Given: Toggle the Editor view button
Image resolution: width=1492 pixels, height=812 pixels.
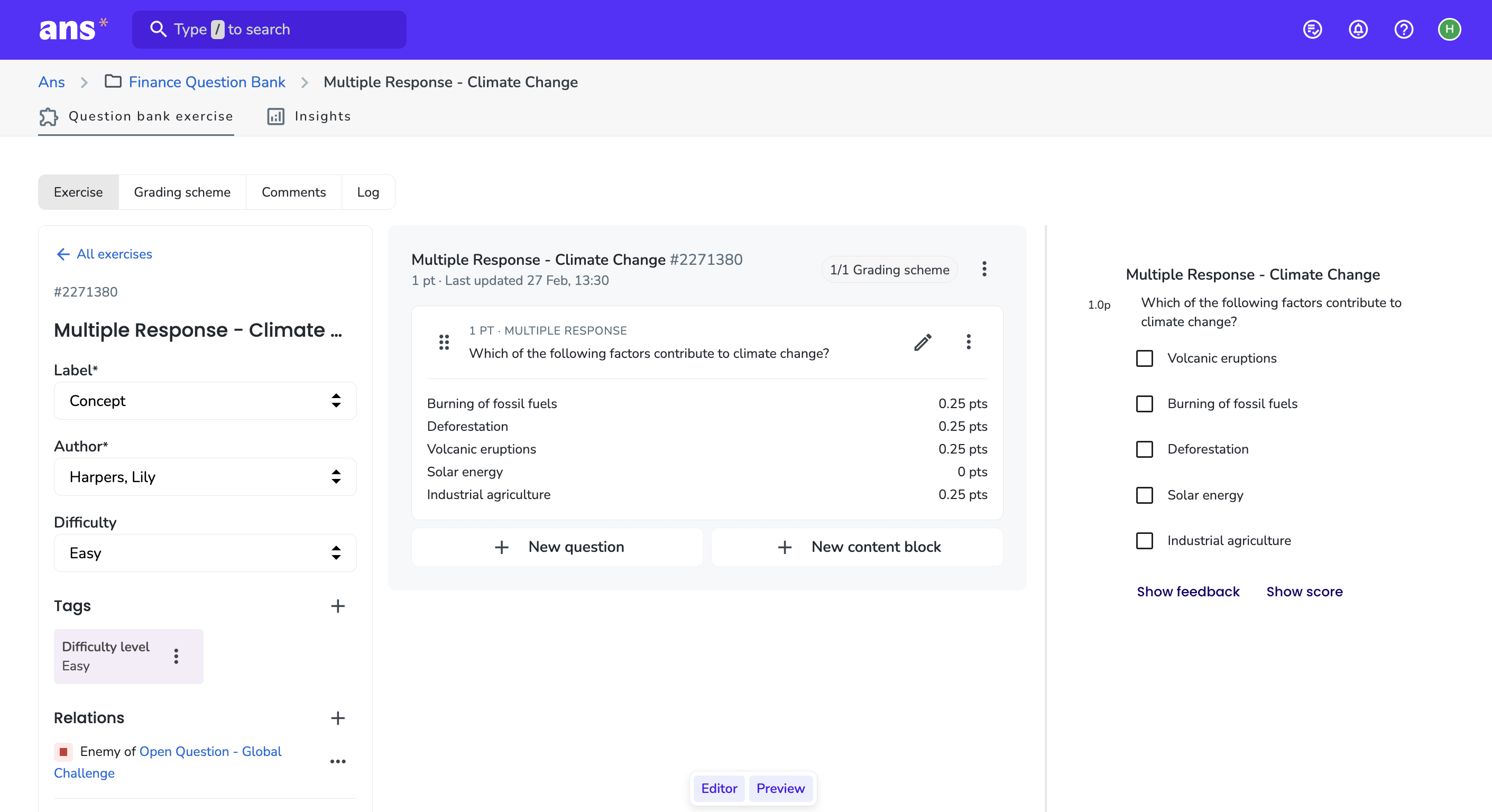Looking at the screenshot, I should [719, 789].
